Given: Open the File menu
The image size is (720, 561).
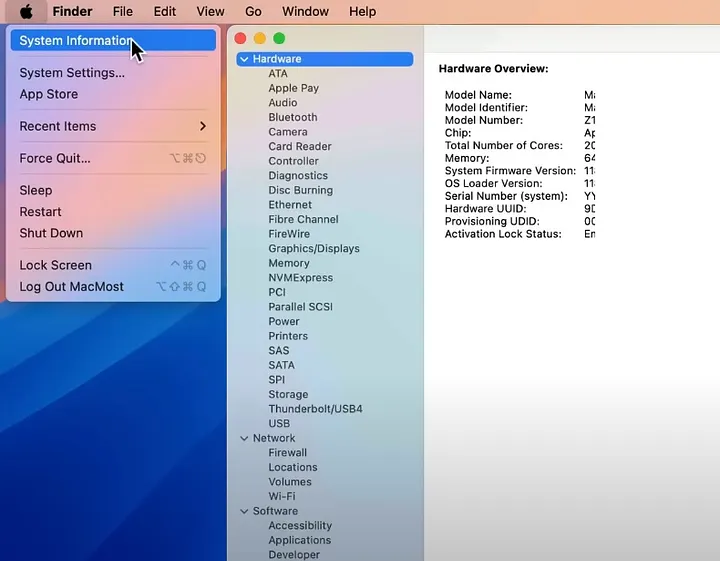Looking at the screenshot, I should click(x=123, y=11).
